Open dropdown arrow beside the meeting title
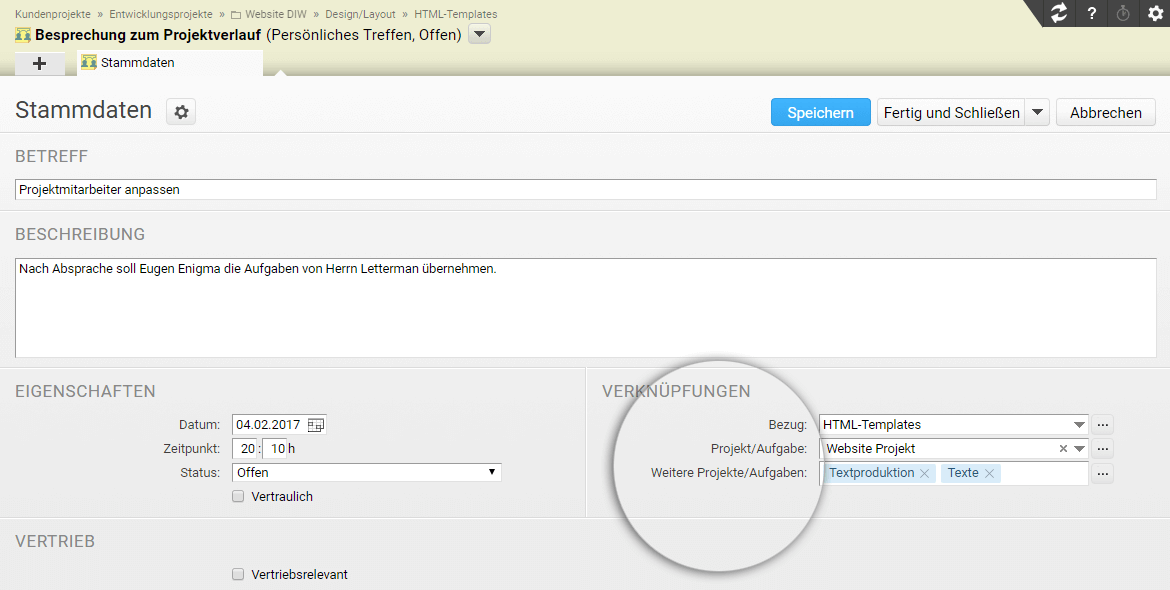The width and height of the screenshot is (1170, 590). [x=480, y=34]
